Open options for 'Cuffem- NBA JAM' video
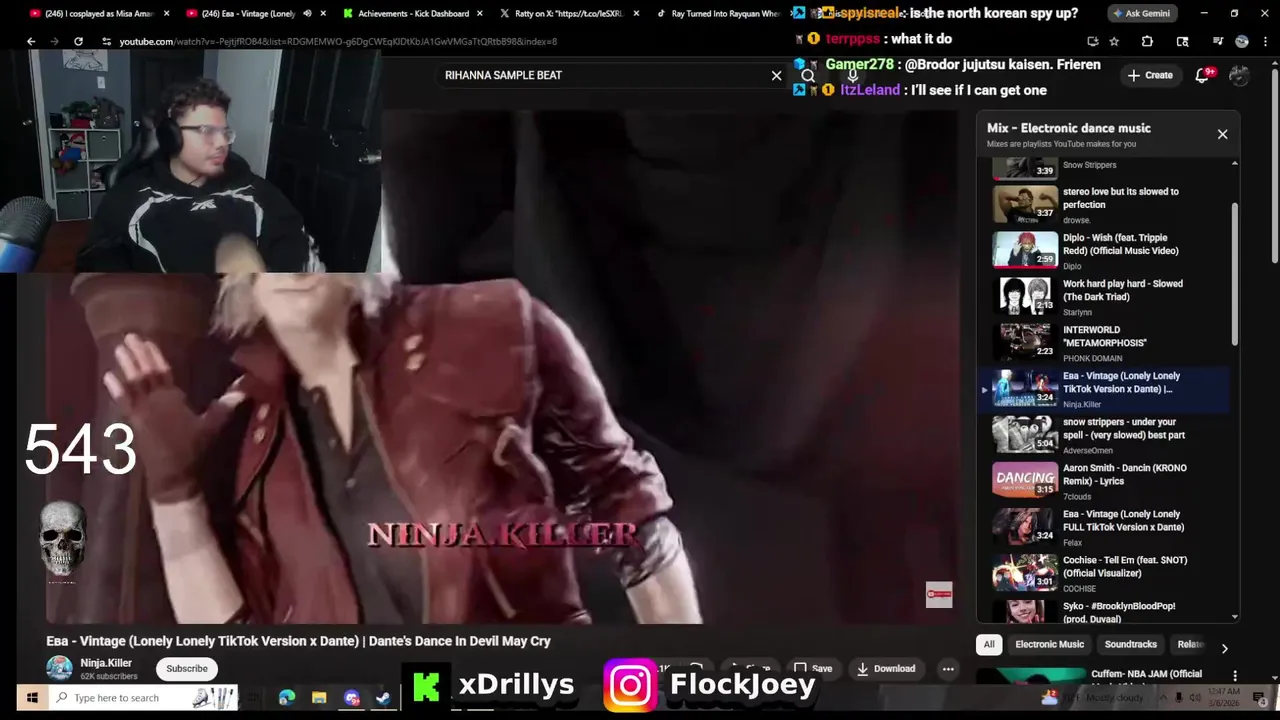Screen dimensions: 1280x720 1235,676
